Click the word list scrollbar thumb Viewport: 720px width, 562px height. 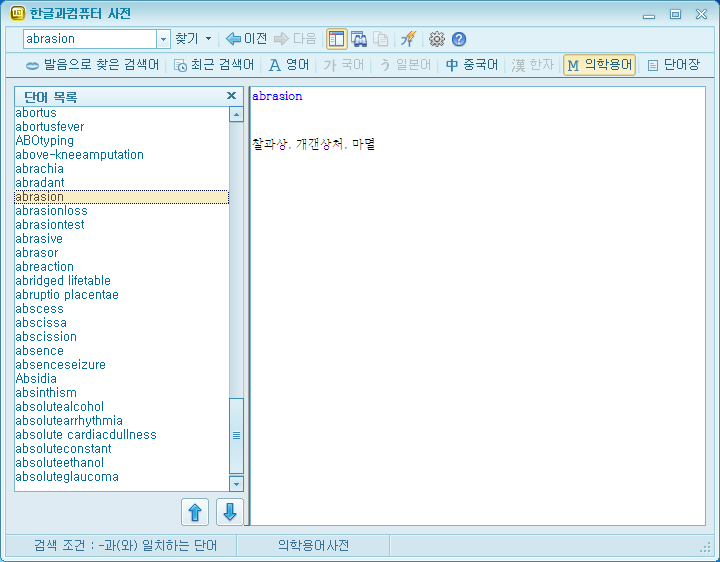point(236,435)
